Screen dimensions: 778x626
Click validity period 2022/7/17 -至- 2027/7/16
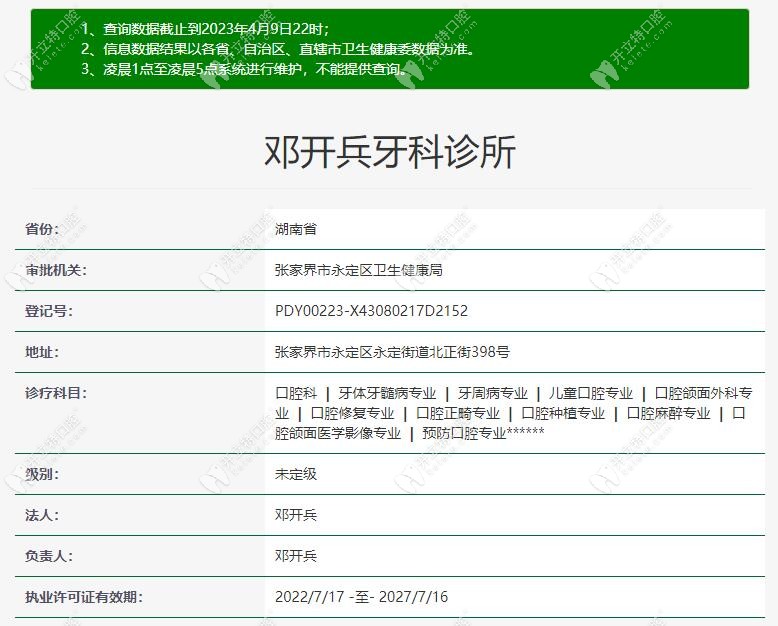pyautogui.click(x=361, y=597)
